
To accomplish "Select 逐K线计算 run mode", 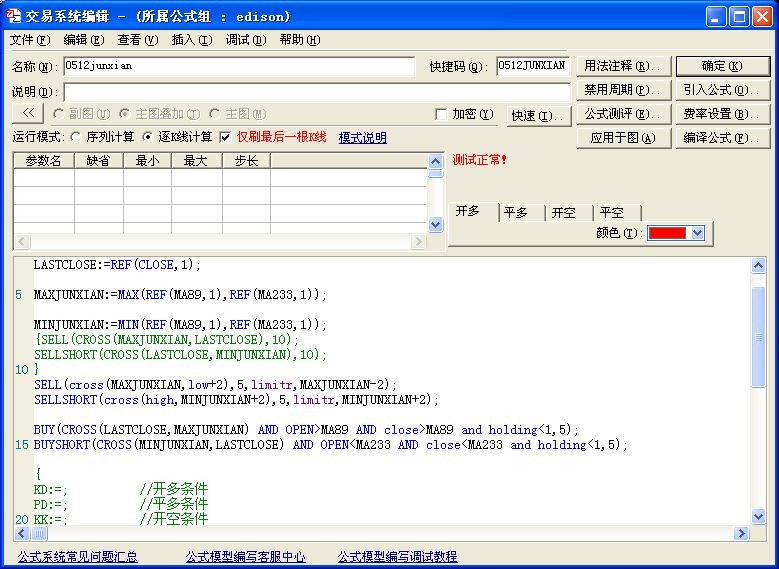I will pos(148,137).
